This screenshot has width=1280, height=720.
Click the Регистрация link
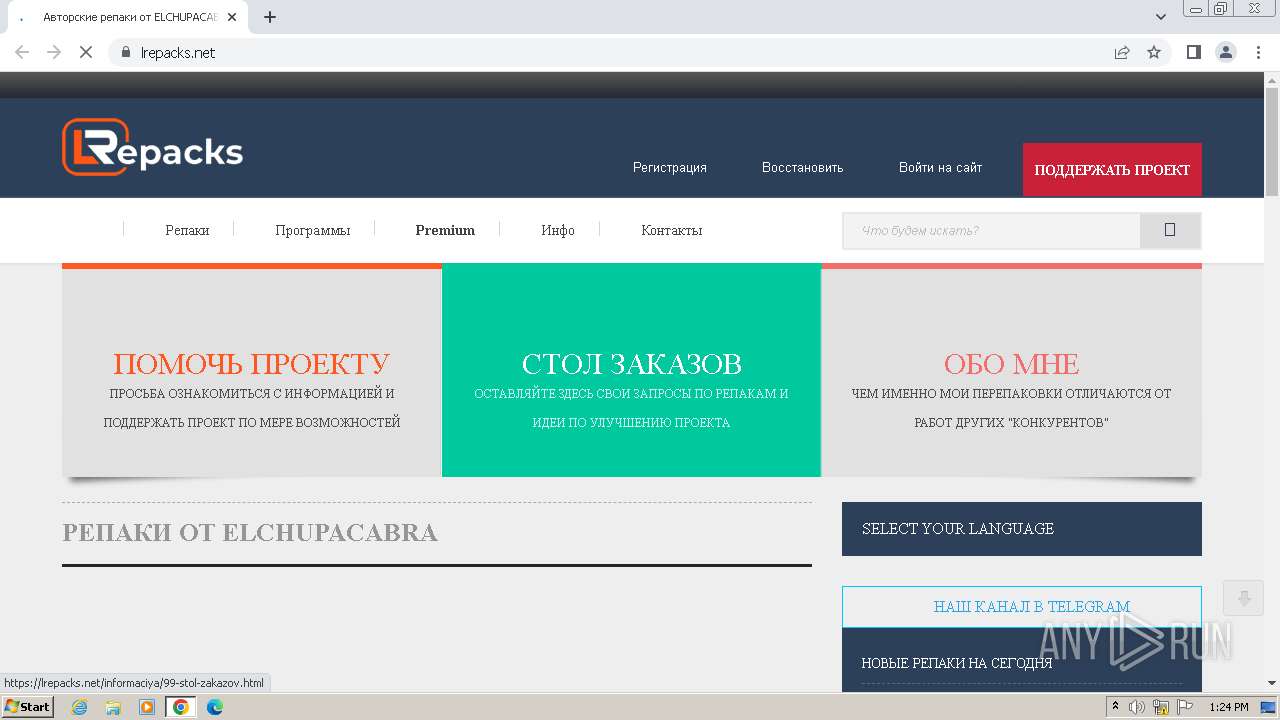(670, 168)
